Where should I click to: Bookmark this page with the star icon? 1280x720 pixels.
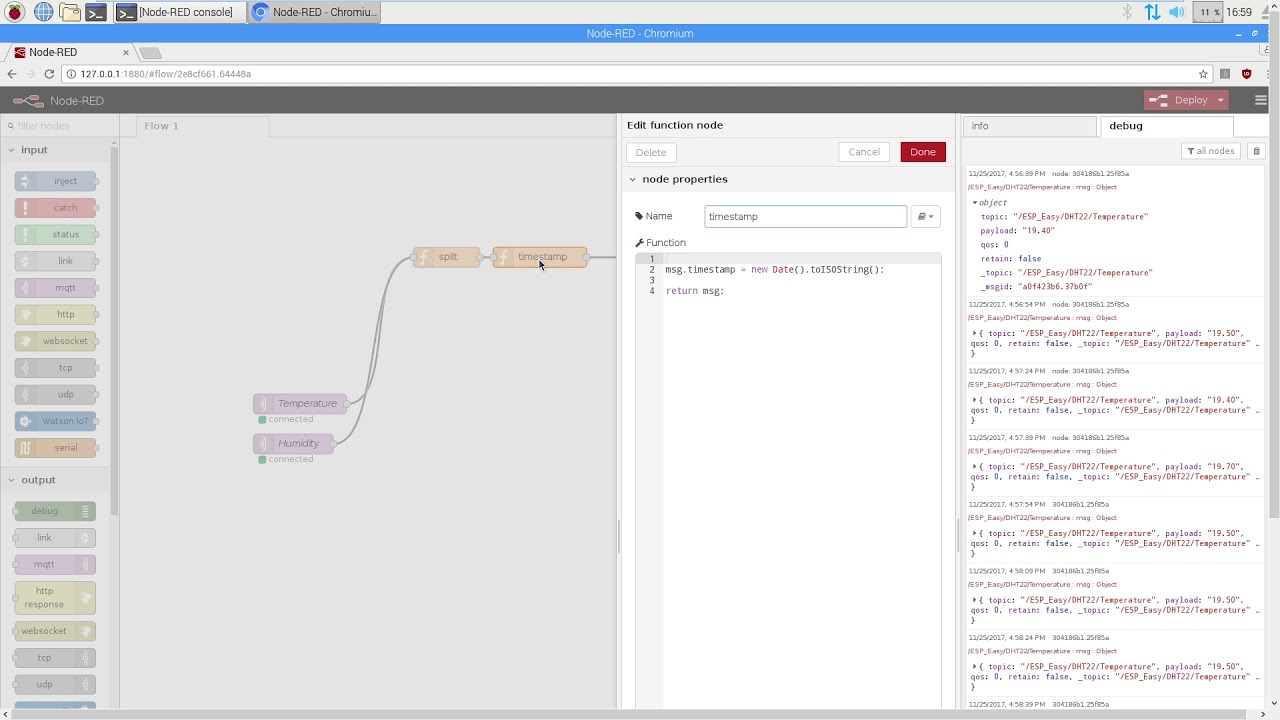pos(1203,74)
